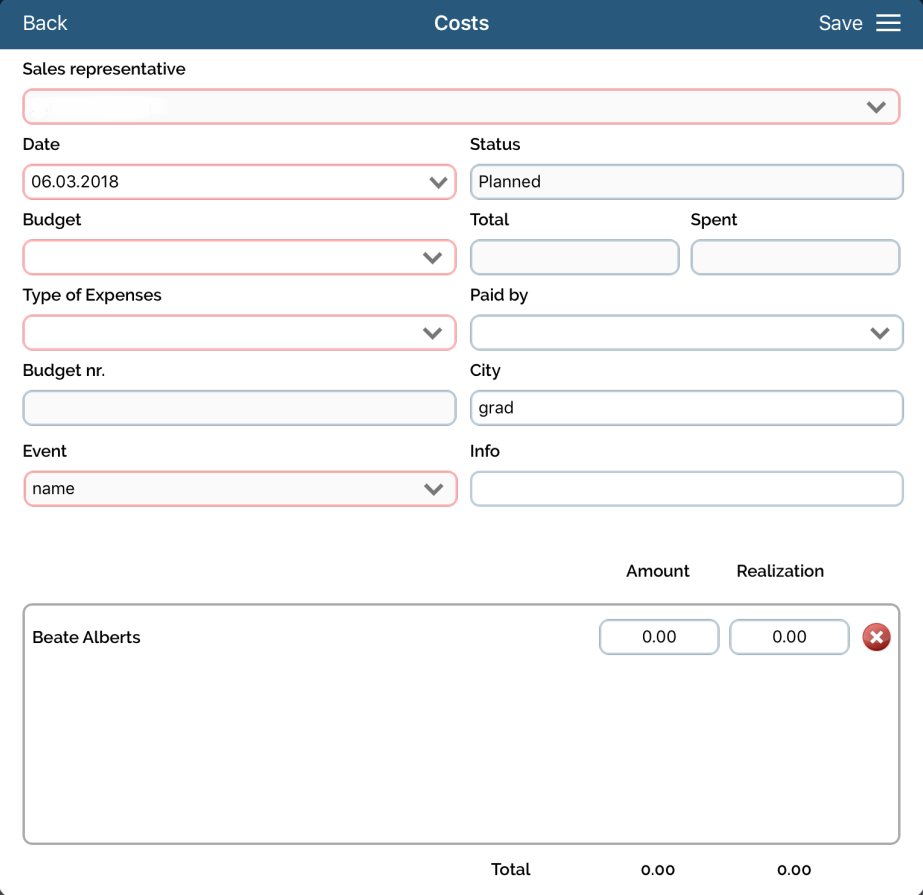The width and height of the screenshot is (923, 895).
Task: Open the Date dropdown
Action: point(239,182)
